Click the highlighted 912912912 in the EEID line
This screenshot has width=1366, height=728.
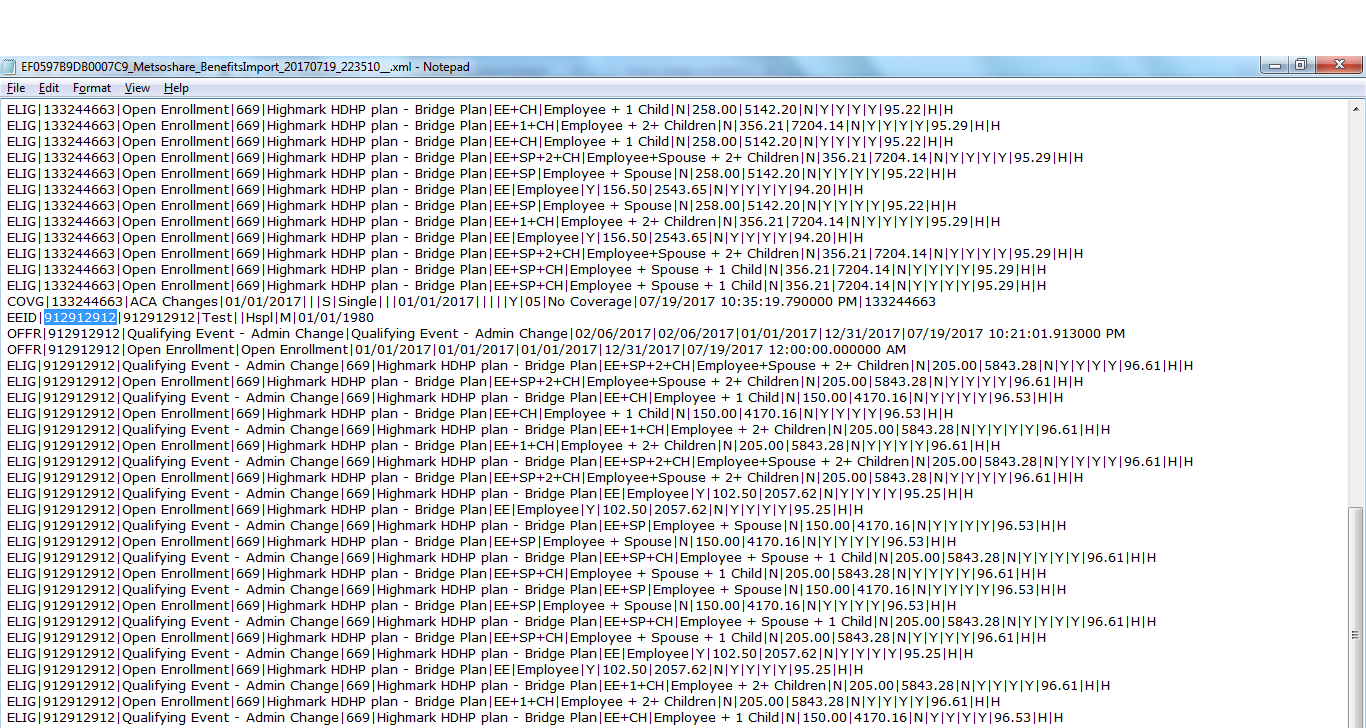[x=80, y=318]
